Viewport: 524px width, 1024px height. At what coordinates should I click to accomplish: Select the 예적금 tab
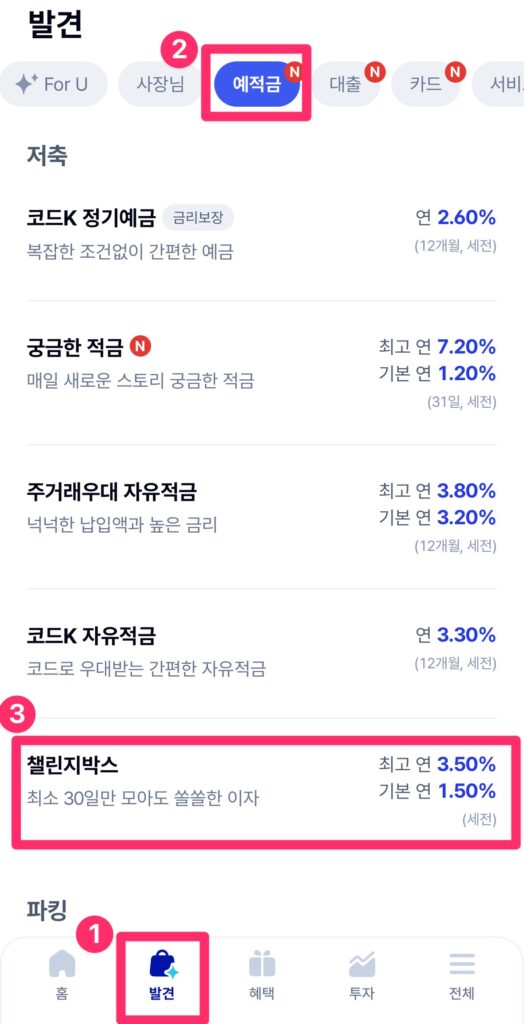pyautogui.click(x=257, y=84)
